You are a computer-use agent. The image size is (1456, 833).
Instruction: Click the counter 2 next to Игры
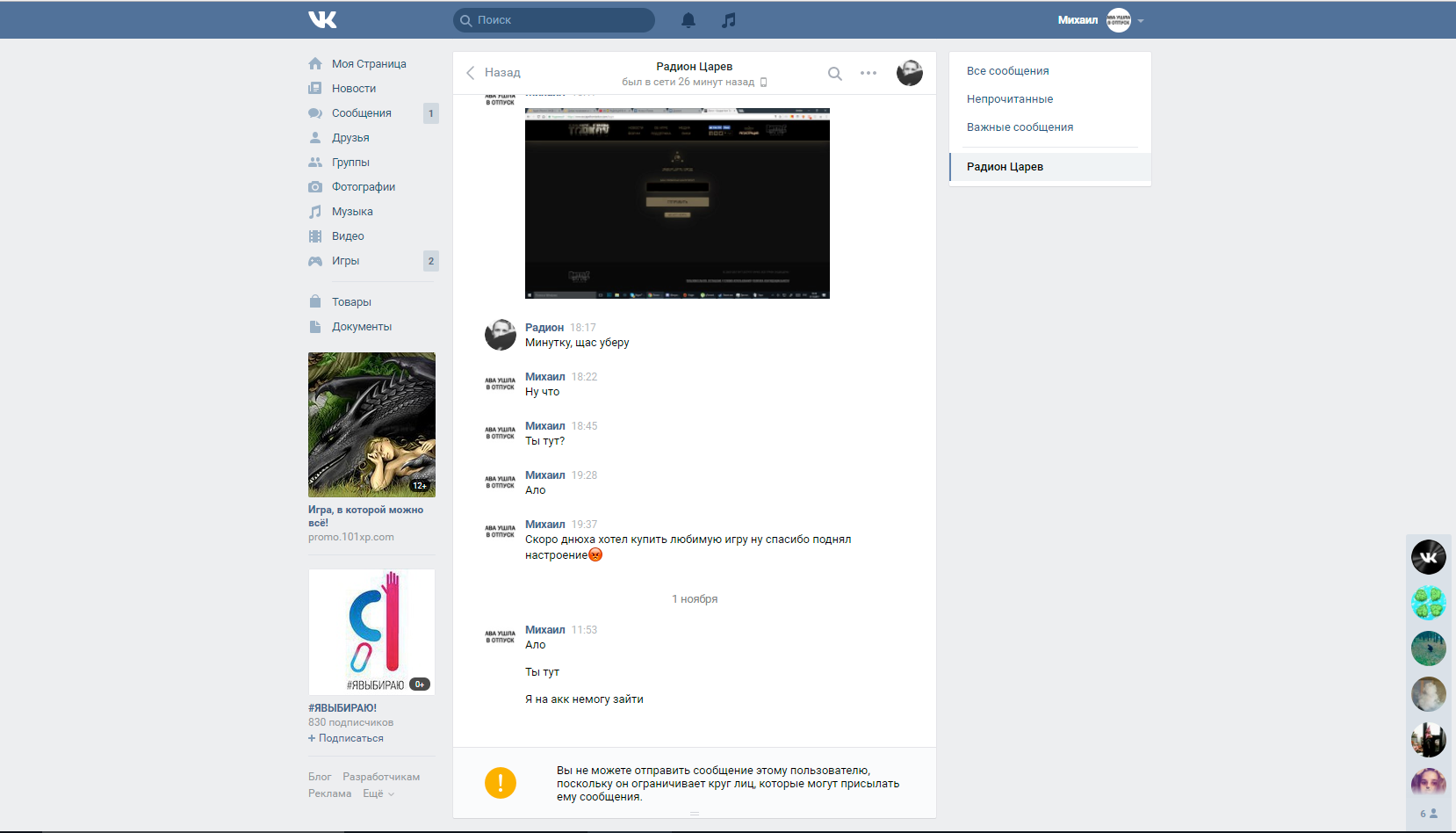(430, 261)
